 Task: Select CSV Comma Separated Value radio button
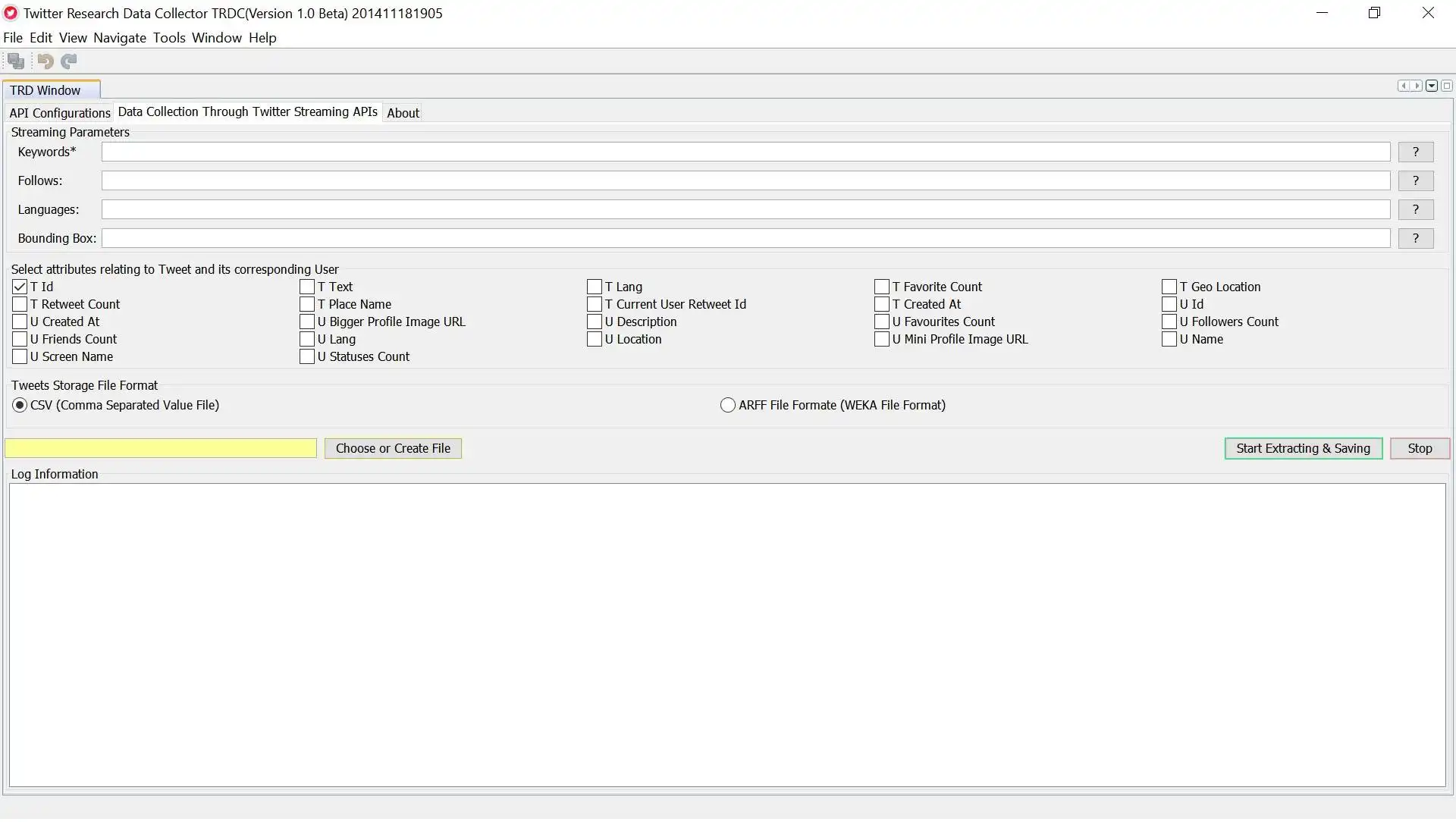point(19,405)
